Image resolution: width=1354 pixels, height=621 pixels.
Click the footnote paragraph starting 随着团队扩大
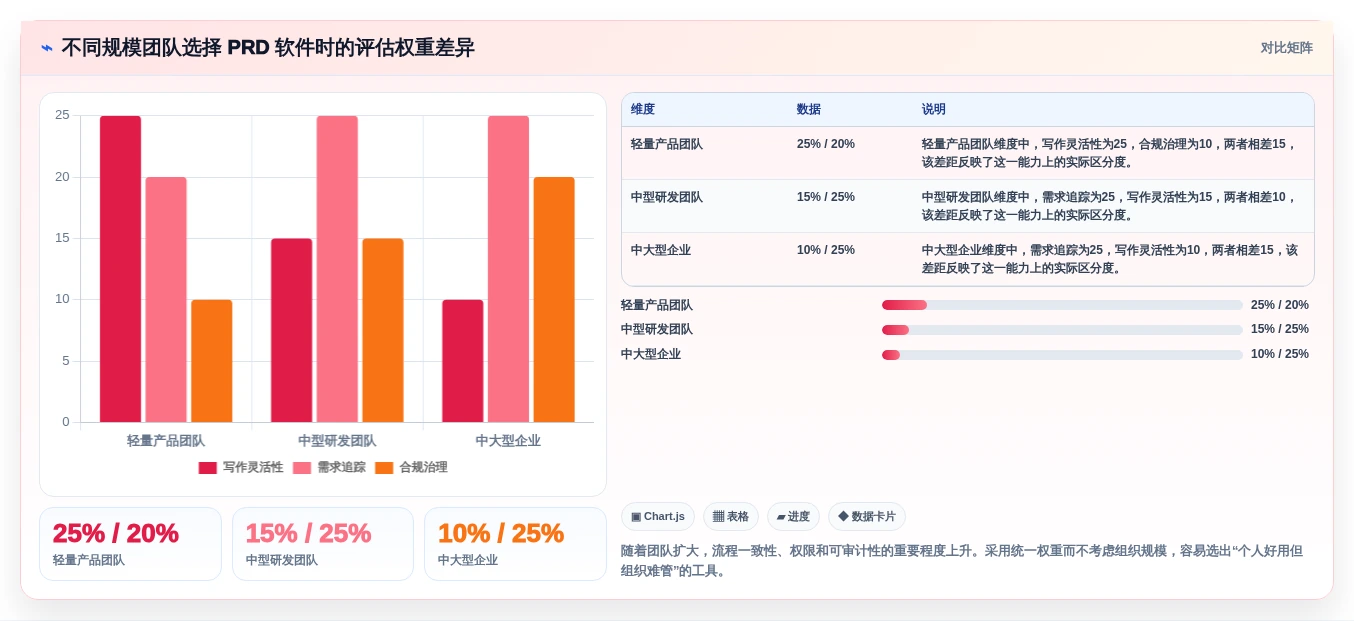962,561
